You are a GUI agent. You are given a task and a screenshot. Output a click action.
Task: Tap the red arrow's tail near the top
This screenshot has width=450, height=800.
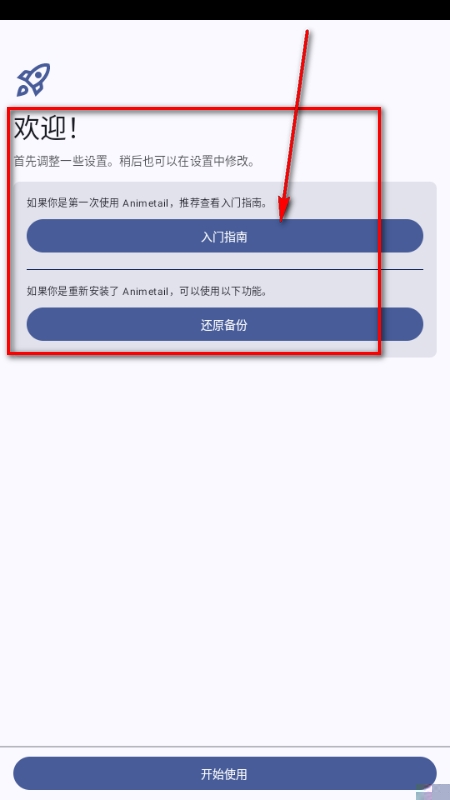307,36
